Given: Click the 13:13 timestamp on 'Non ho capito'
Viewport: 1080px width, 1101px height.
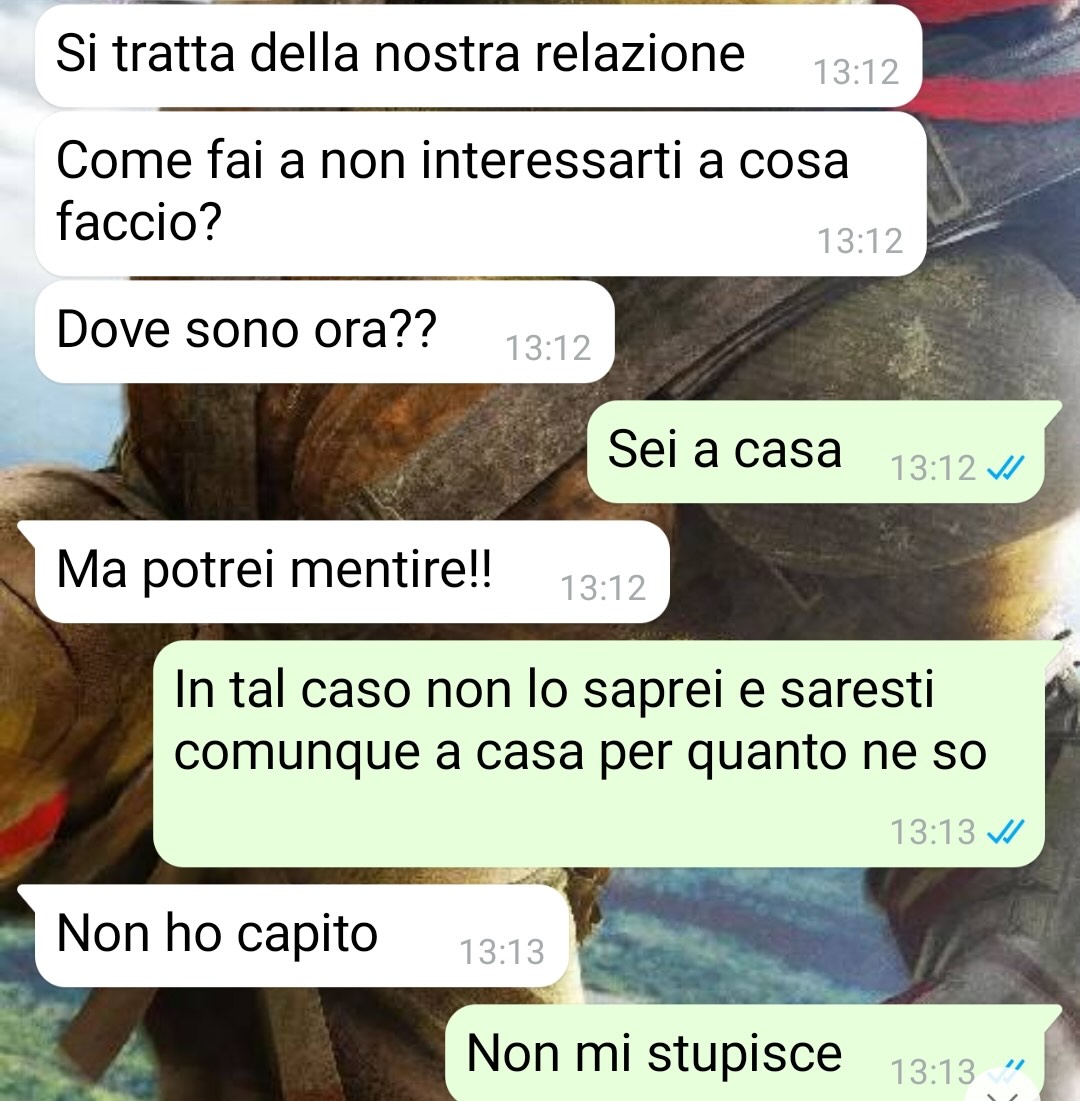Looking at the screenshot, I should pyautogui.click(x=502, y=953).
